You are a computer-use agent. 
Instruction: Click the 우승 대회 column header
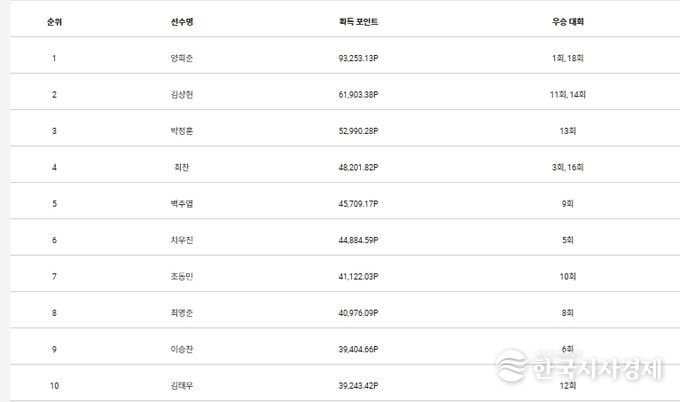tap(568, 21)
